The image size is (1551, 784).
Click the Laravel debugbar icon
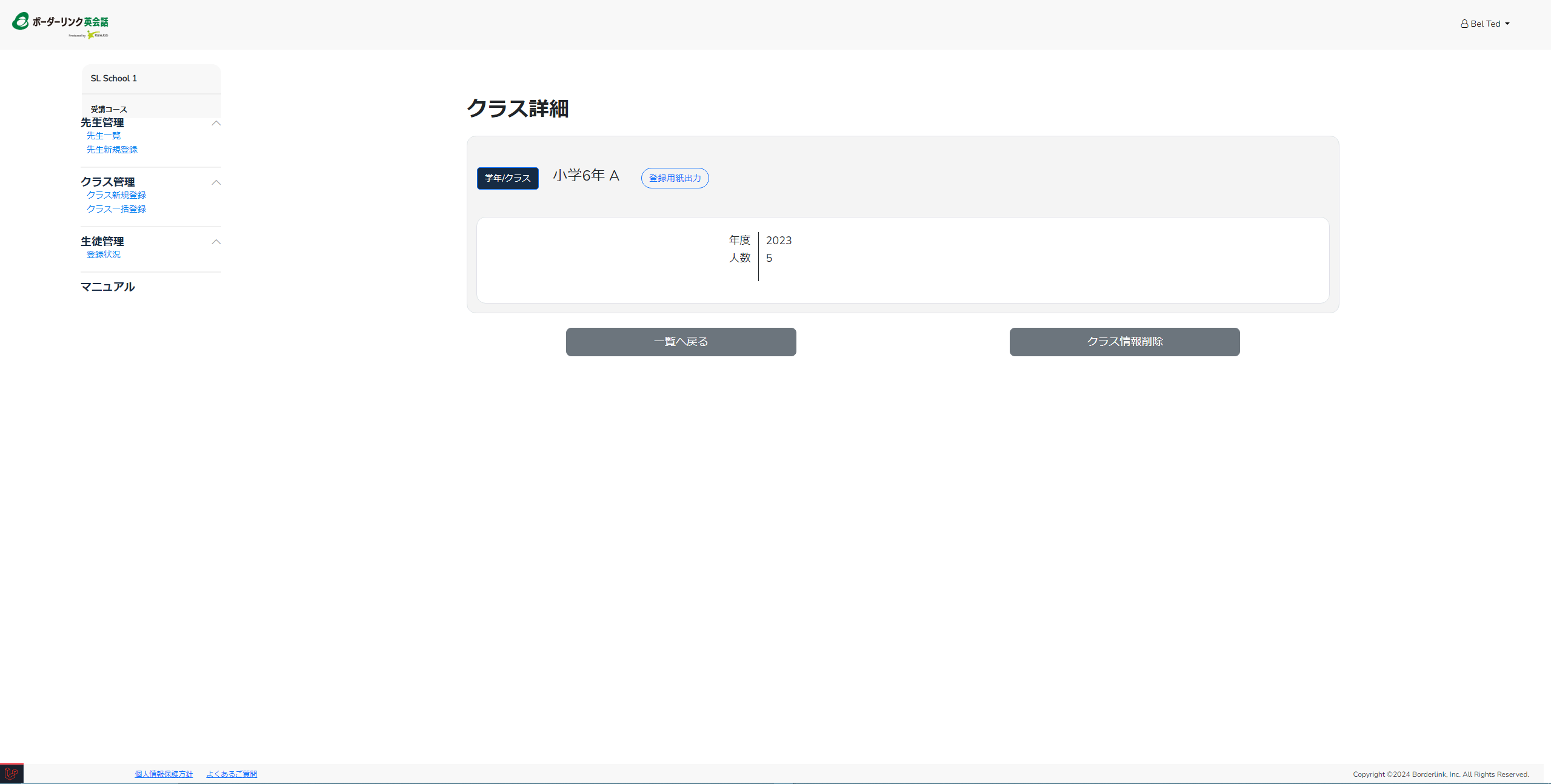(x=11, y=774)
